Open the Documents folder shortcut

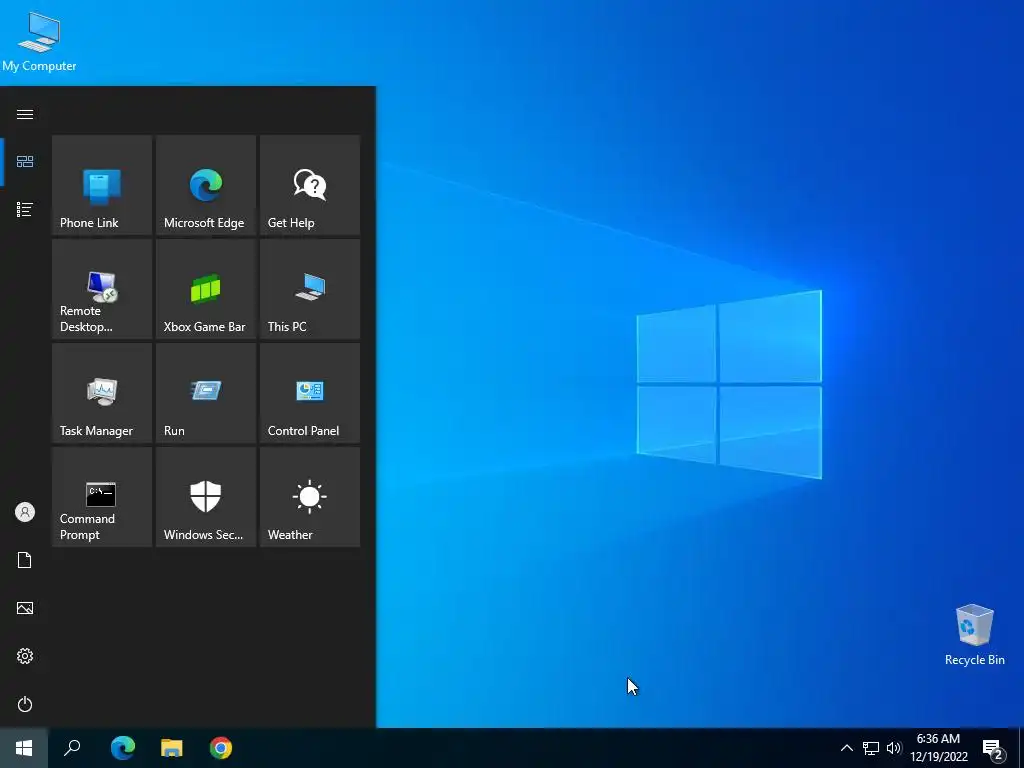coord(25,560)
